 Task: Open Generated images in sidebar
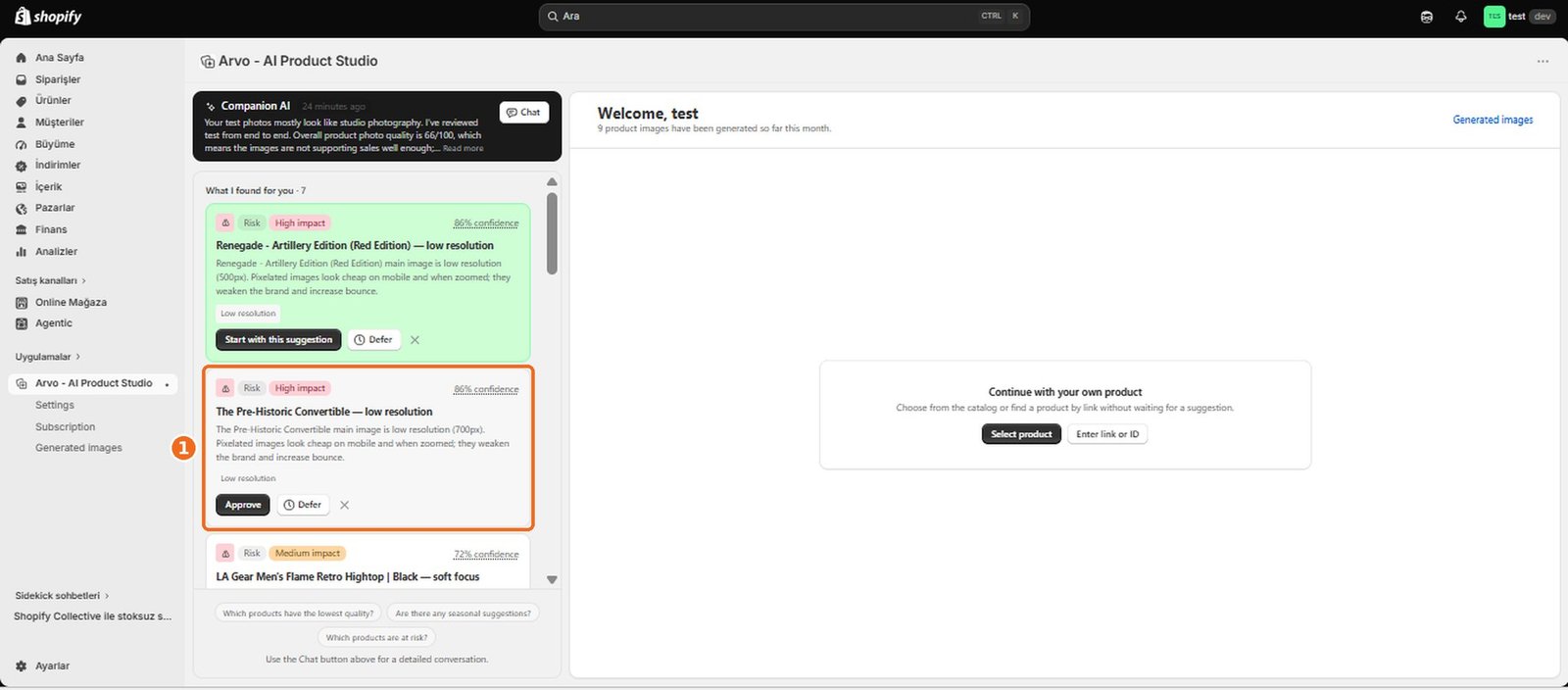(x=78, y=448)
